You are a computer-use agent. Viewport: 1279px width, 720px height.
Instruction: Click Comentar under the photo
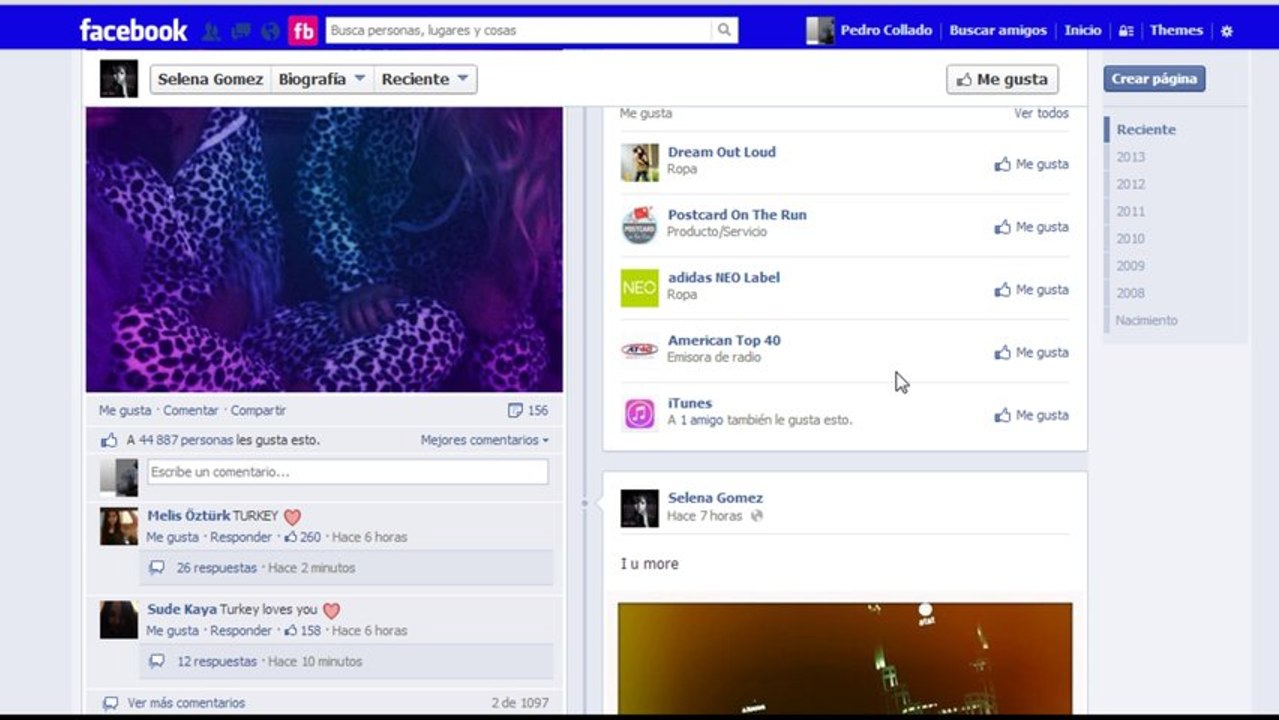tap(191, 410)
